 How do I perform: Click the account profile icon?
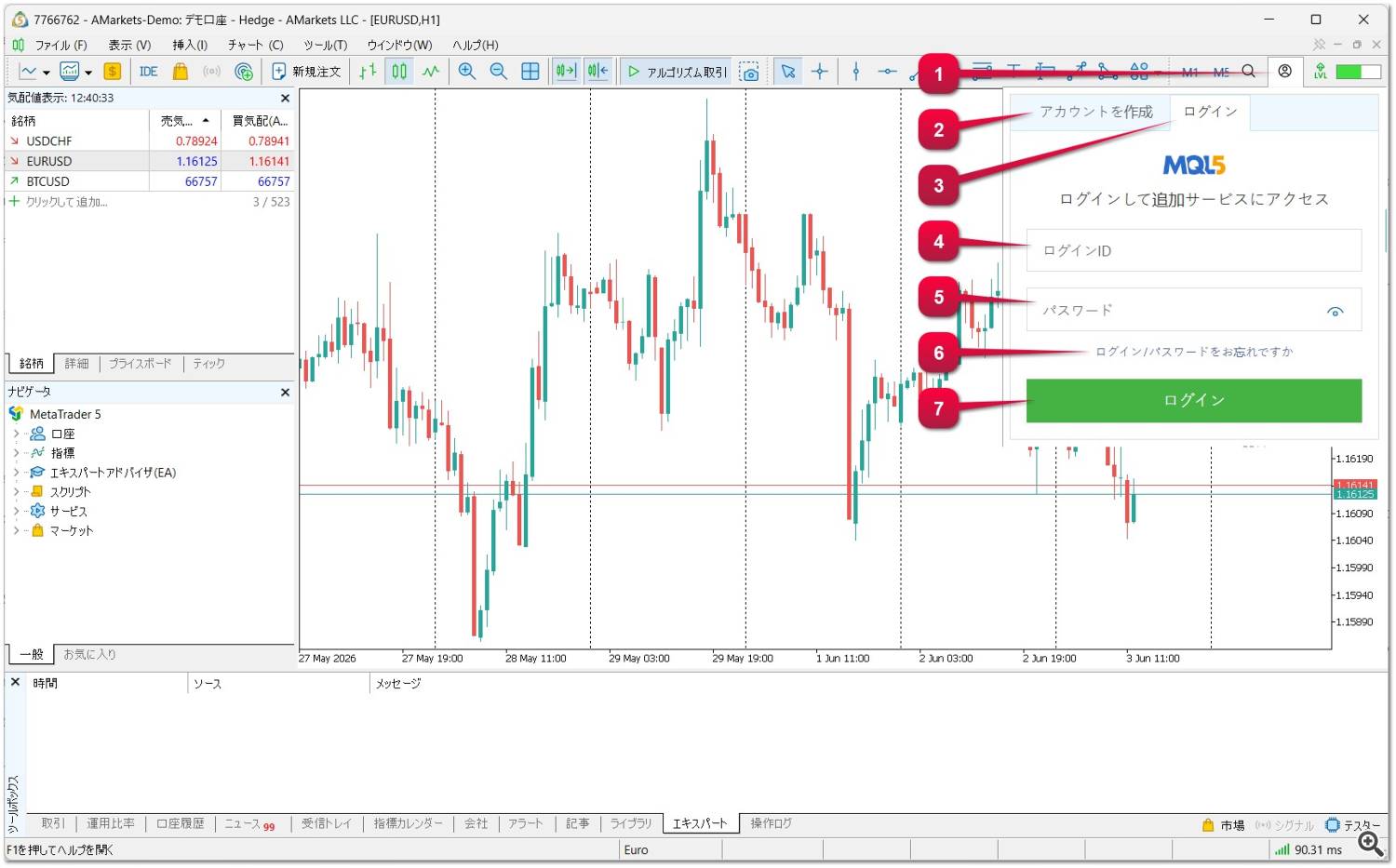tap(1284, 72)
